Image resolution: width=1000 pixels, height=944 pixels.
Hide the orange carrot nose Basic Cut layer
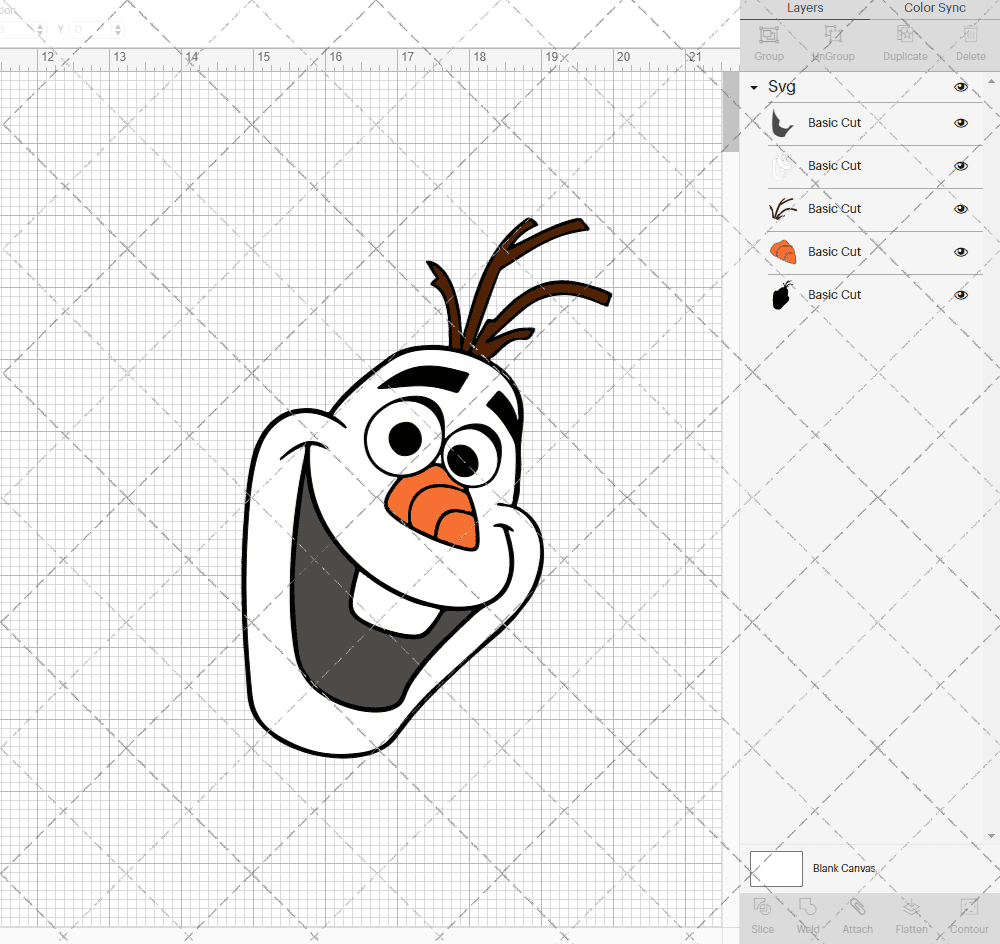pyautogui.click(x=960, y=252)
